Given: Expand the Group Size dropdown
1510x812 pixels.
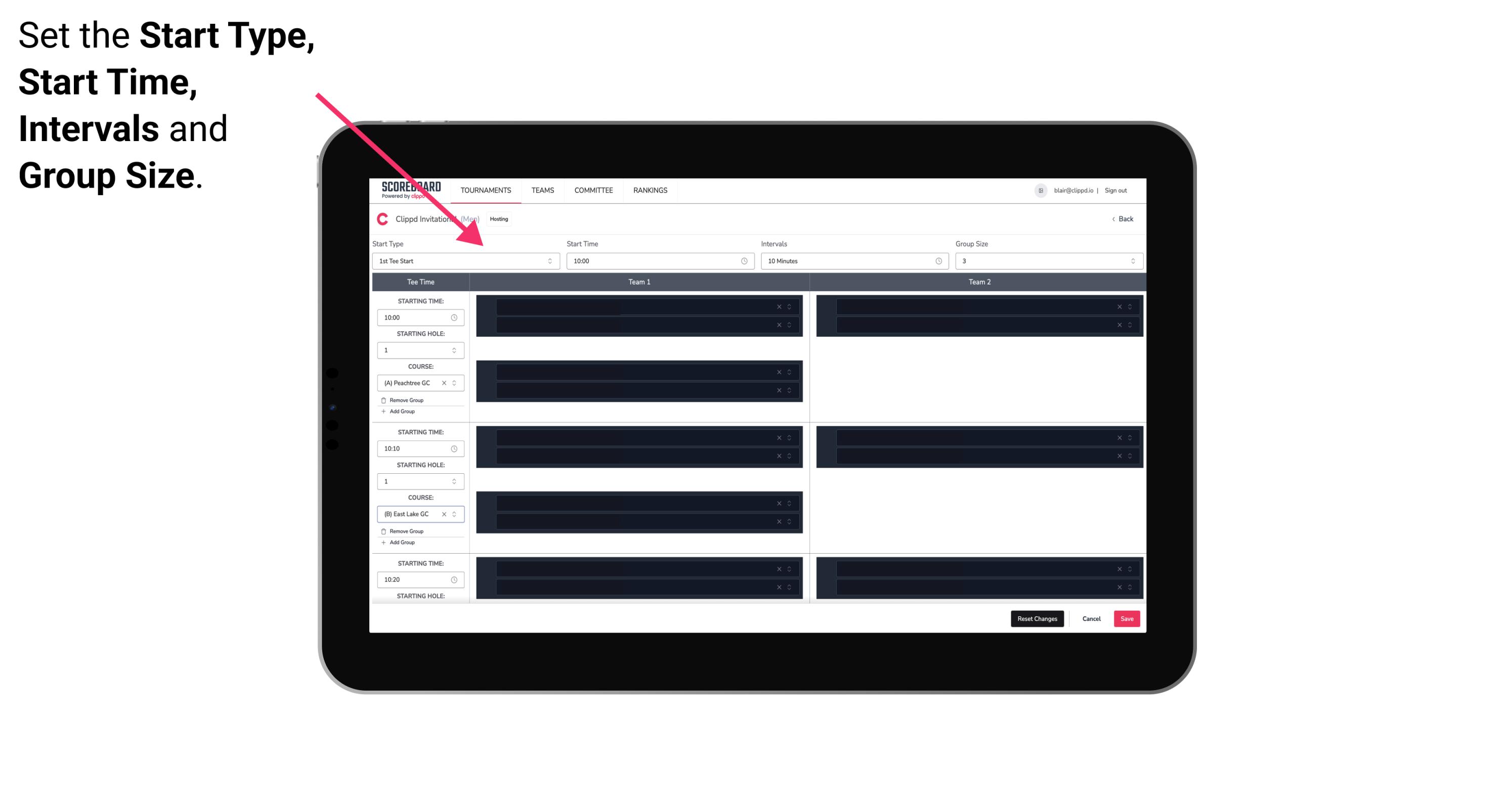Looking at the screenshot, I should click(x=1131, y=261).
